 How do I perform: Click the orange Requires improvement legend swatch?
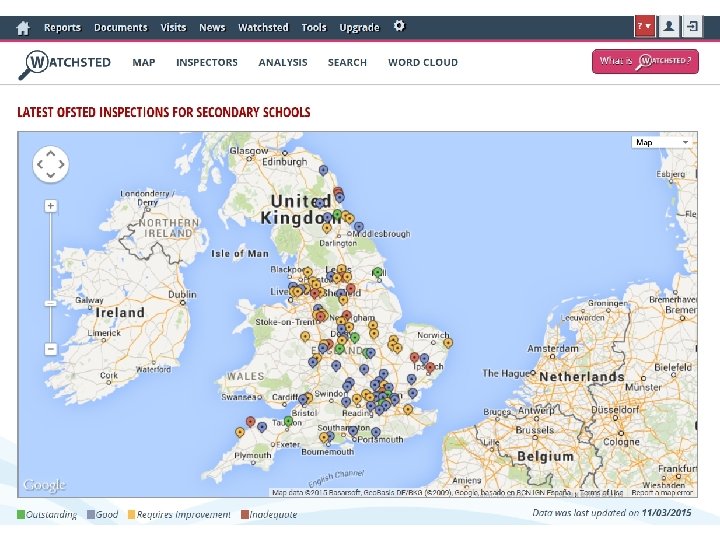point(132,514)
